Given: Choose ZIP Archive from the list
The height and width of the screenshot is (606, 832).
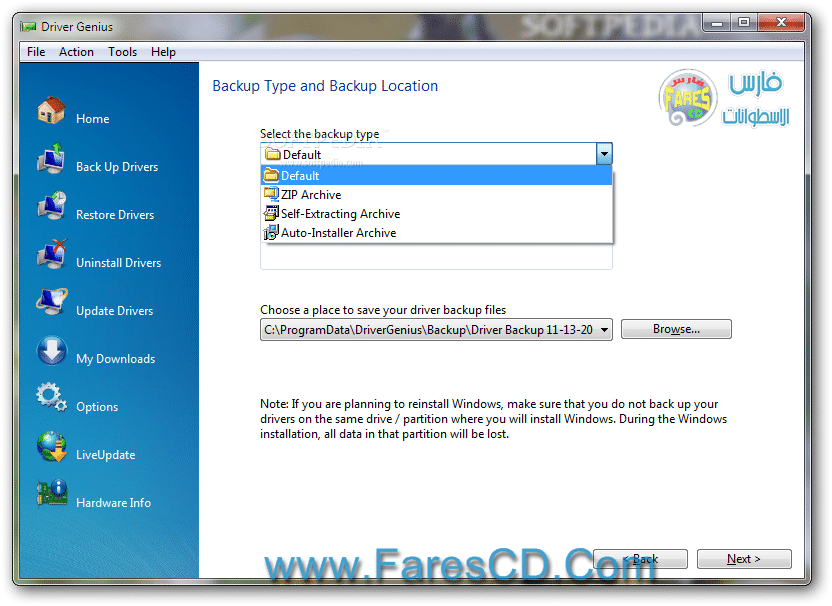Looking at the screenshot, I should click(x=436, y=195).
